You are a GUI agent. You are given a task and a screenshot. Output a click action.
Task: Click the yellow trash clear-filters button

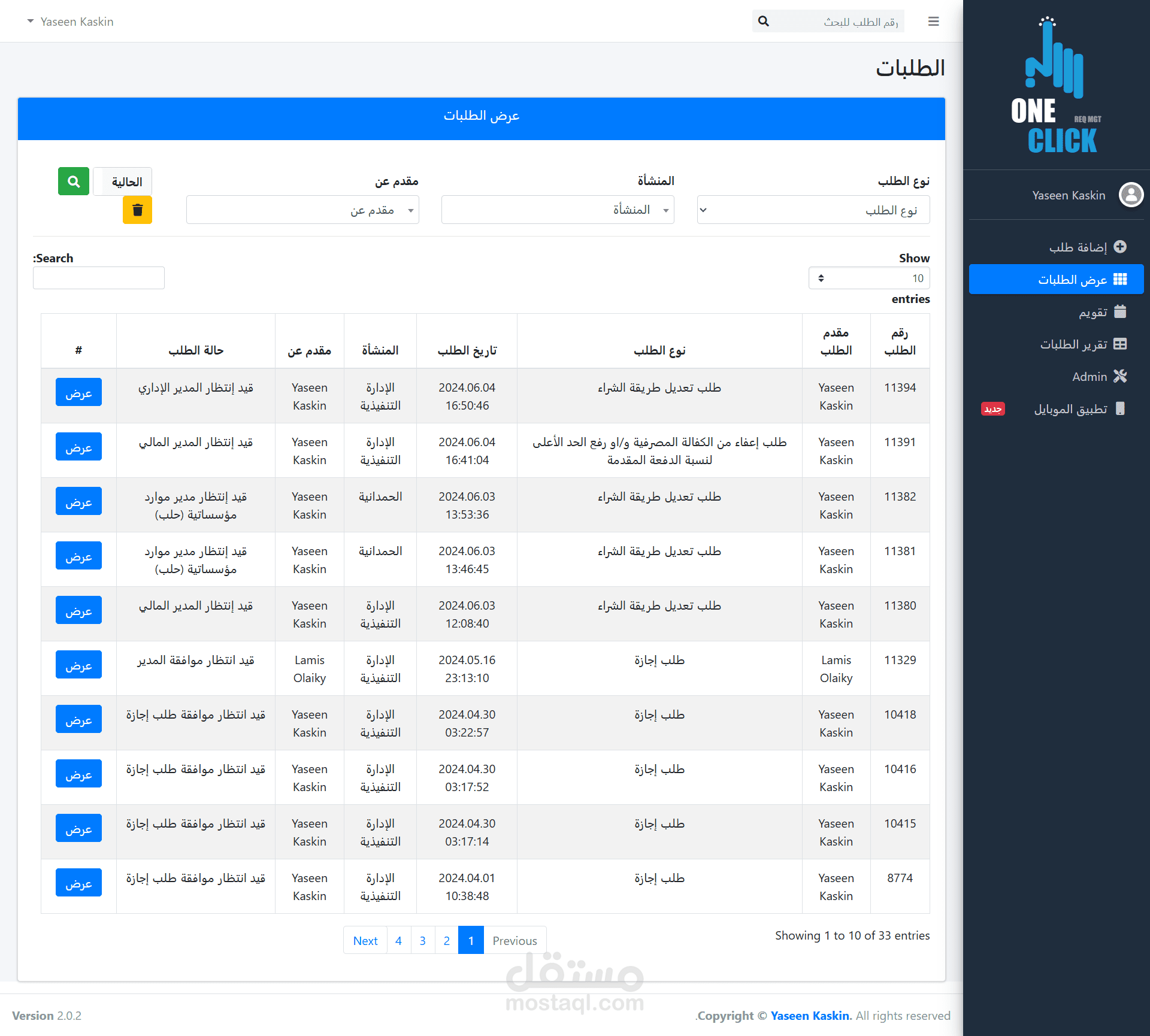pos(137,210)
